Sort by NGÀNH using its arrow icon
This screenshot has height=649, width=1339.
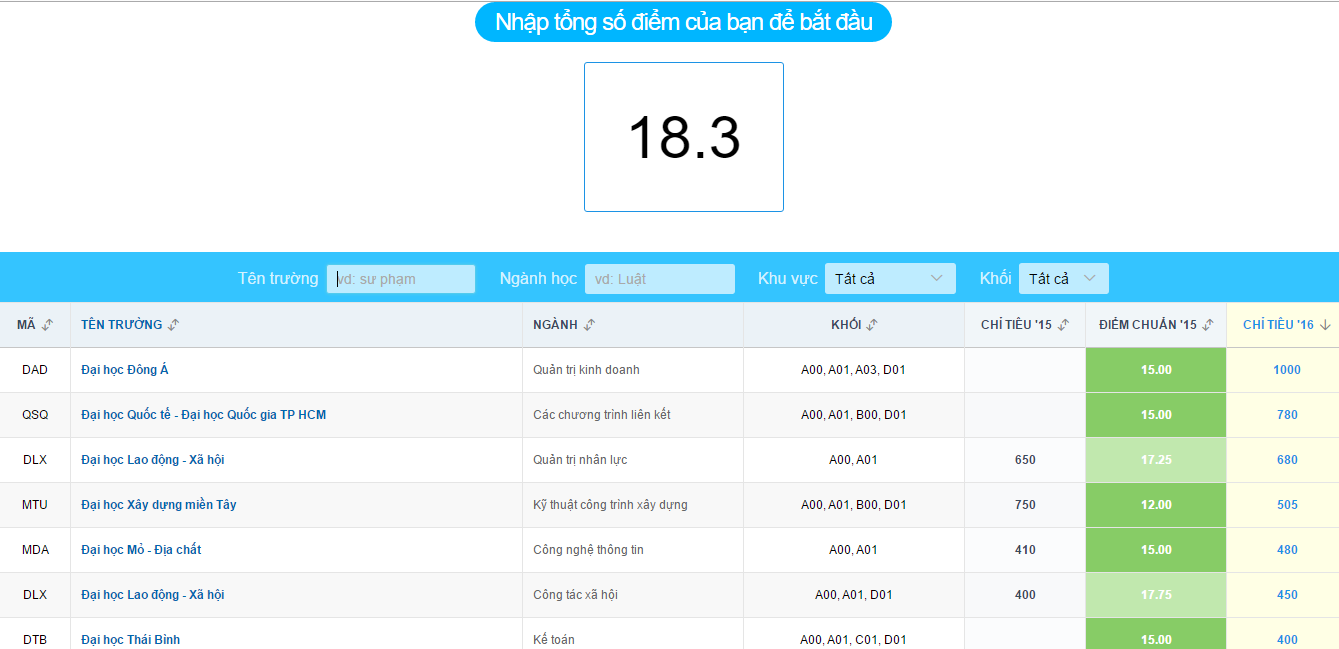tap(589, 325)
